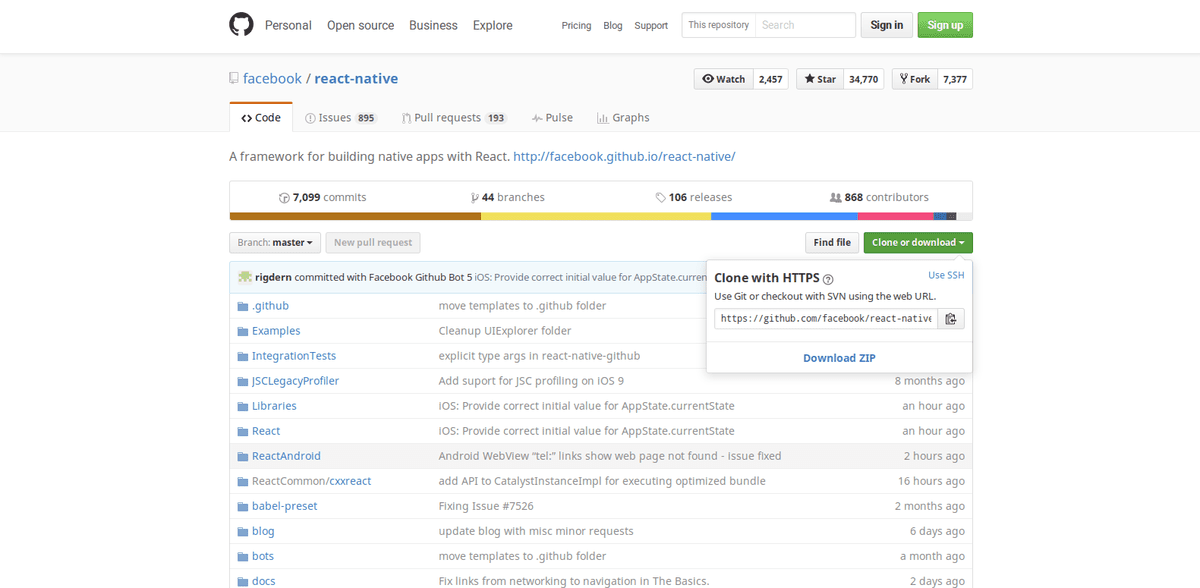The width and height of the screenshot is (1200, 588).
Task: Collapse the Clone or download dropdown
Action: point(917,242)
